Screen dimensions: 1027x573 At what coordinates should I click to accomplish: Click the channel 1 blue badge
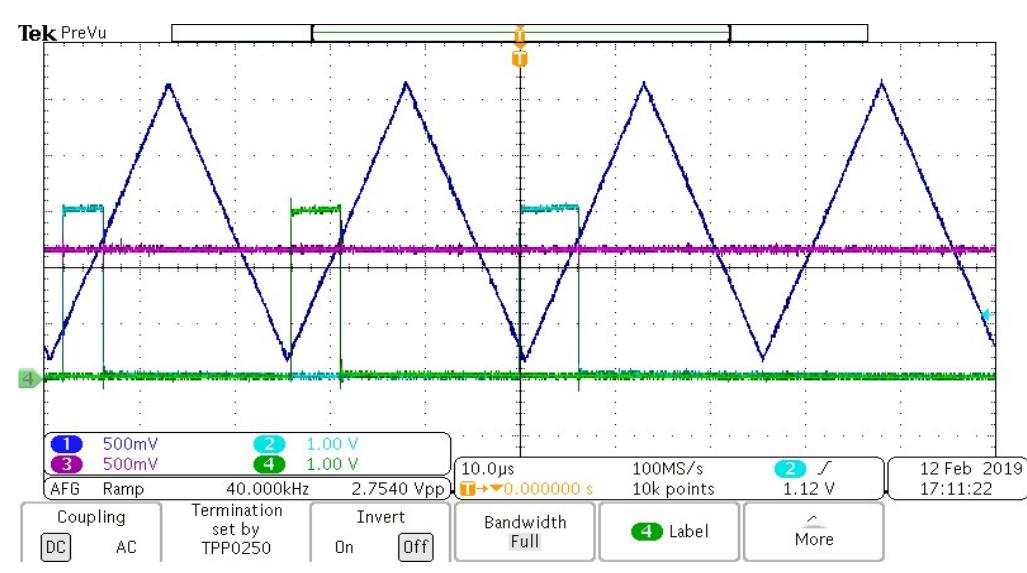[67, 444]
